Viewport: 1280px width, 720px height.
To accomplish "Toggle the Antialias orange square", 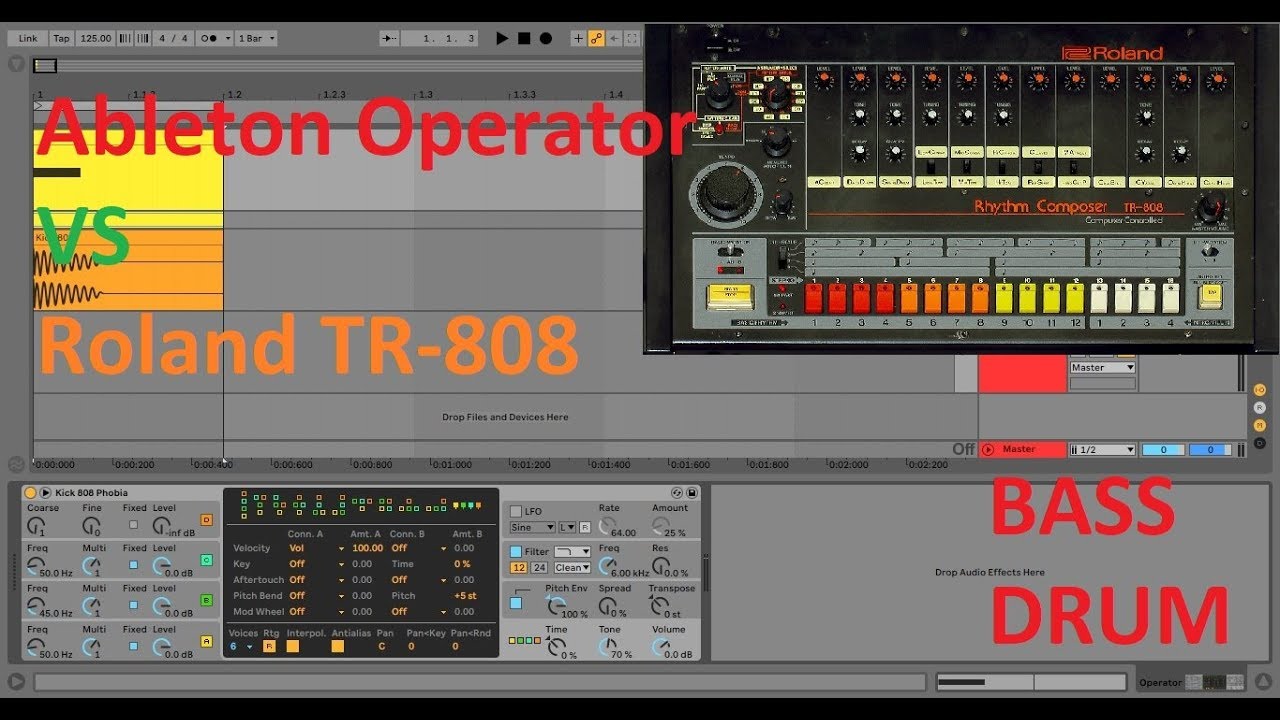I will tap(338, 647).
